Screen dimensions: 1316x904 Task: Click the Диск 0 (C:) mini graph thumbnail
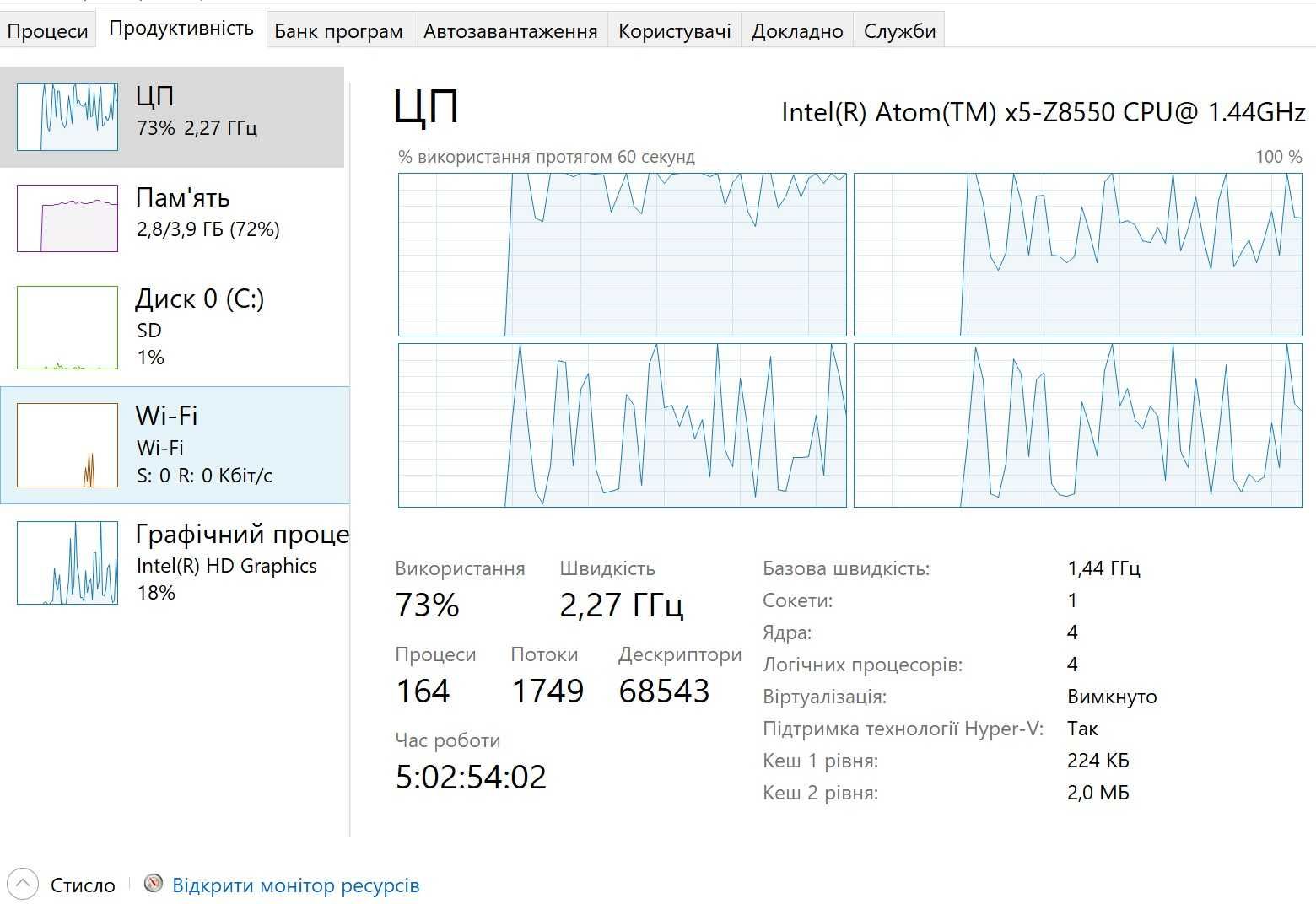(x=67, y=327)
